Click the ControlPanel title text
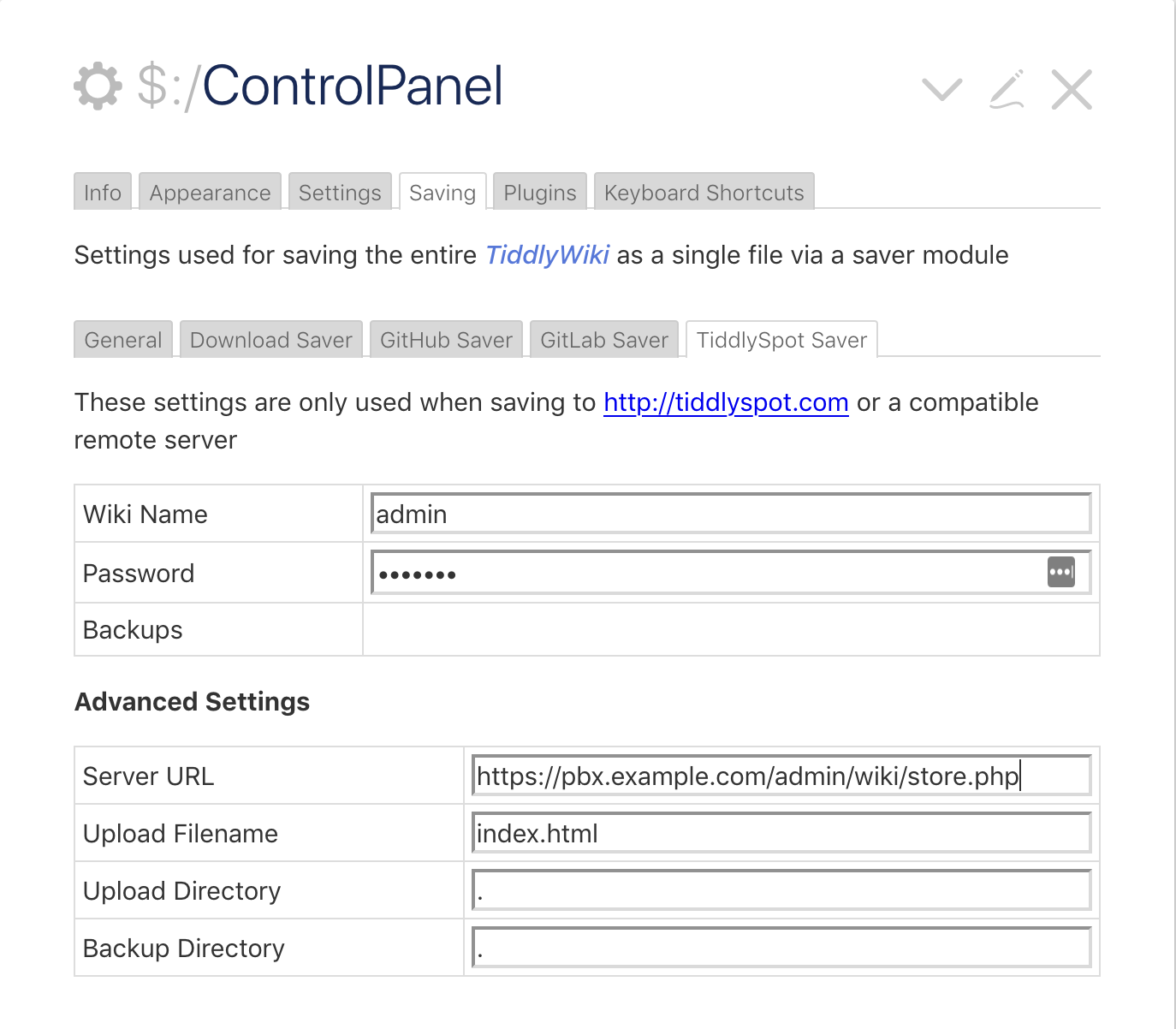Image resolution: width=1176 pixels, height=1029 pixels. [353, 86]
